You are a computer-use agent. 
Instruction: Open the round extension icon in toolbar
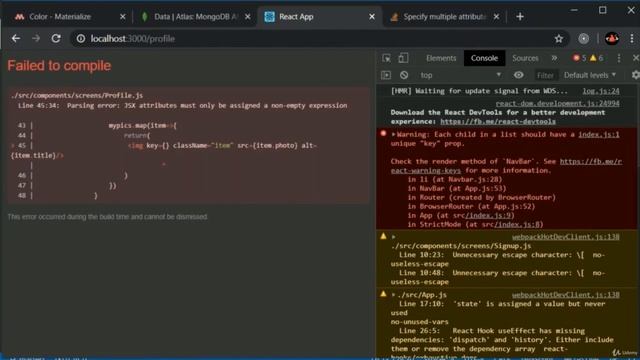point(584,38)
